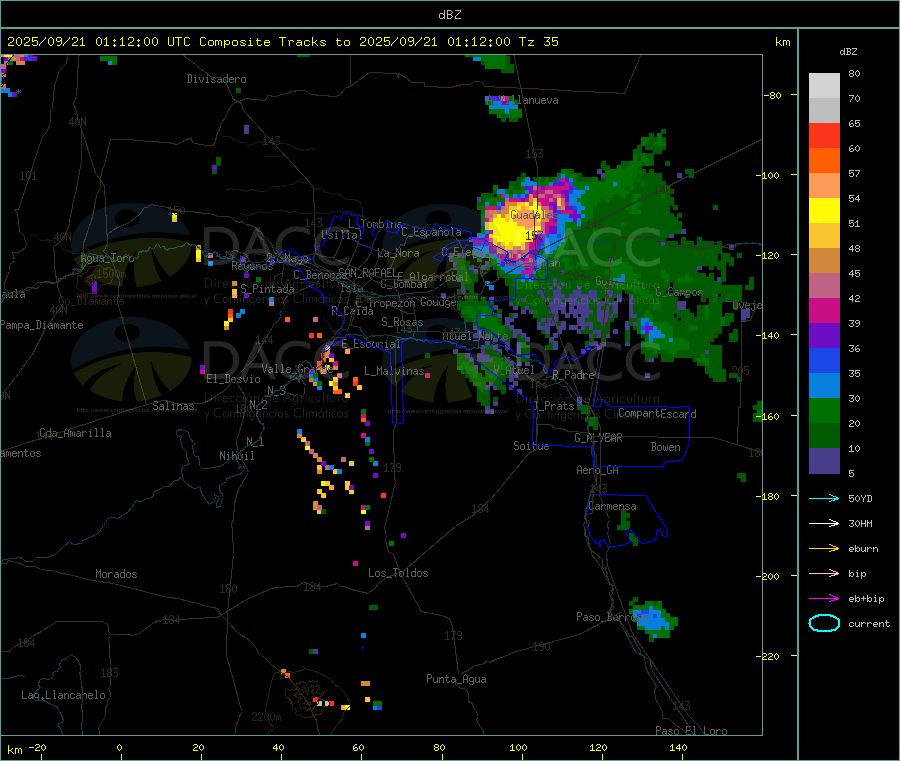Click the bip pink arrow legend icon
The image size is (900, 761).
(824, 573)
